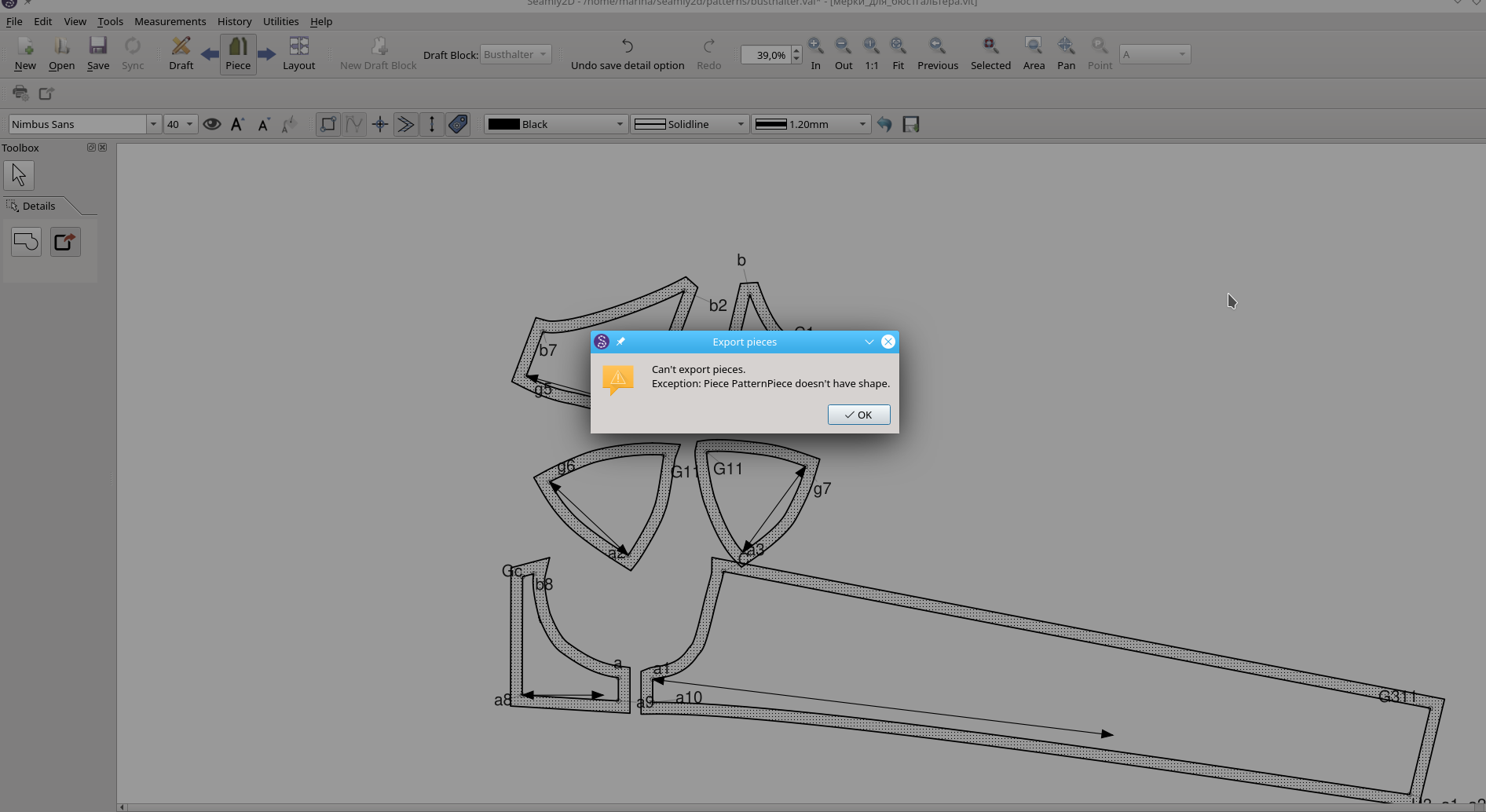
Task: Click the reset arrow icon after line width
Action: (884, 124)
